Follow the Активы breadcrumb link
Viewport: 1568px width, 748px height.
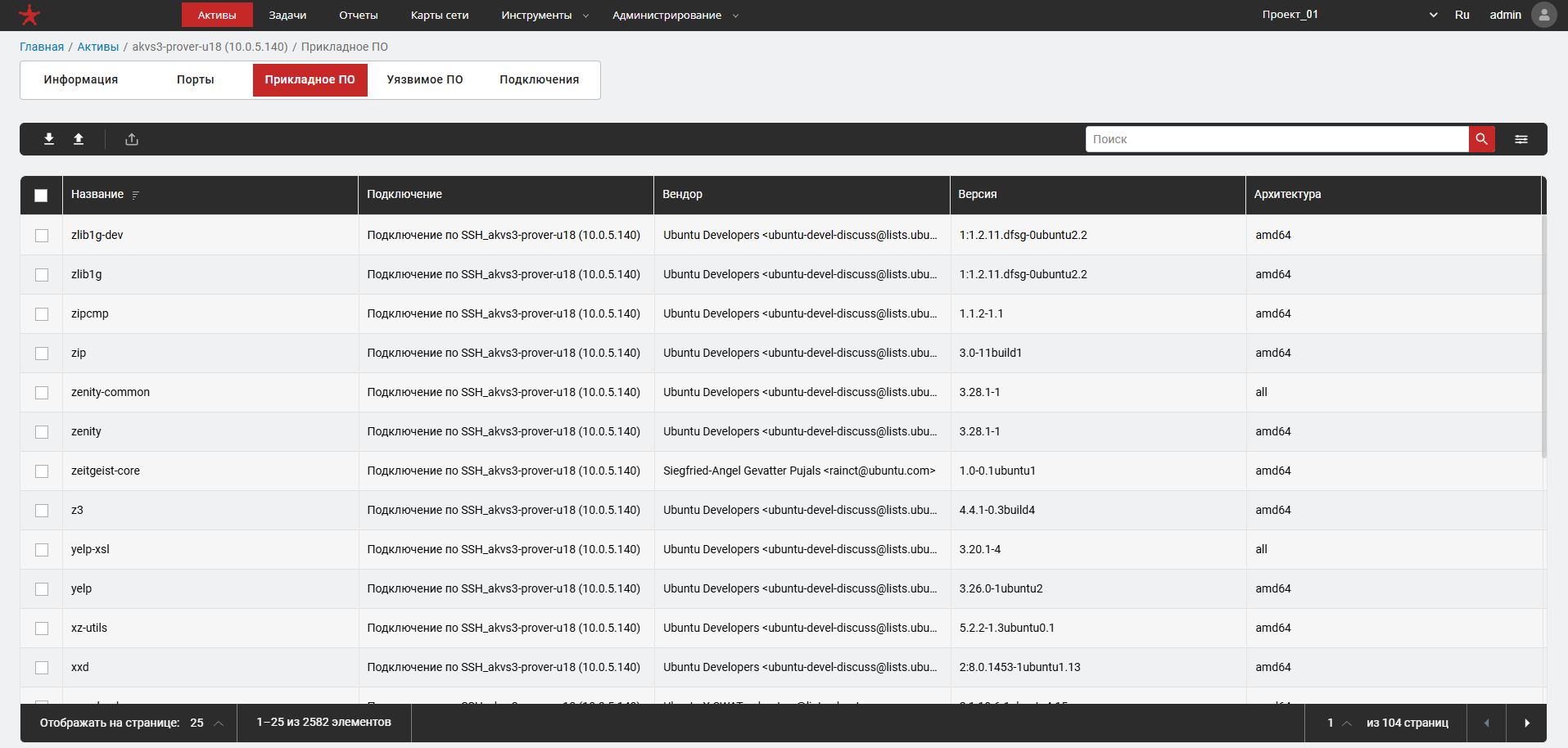(x=98, y=47)
